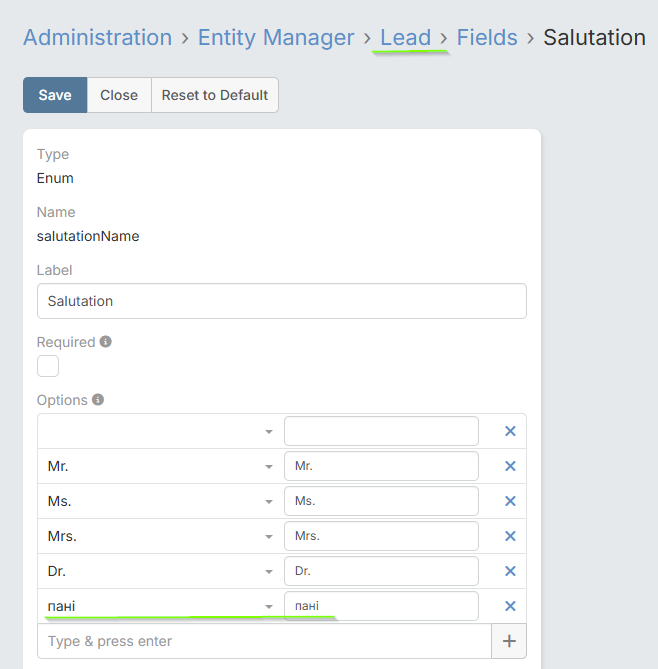Image resolution: width=658 pixels, height=669 pixels.
Task: Remove the Mr. option with X icon
Action: tap(510, 466)
